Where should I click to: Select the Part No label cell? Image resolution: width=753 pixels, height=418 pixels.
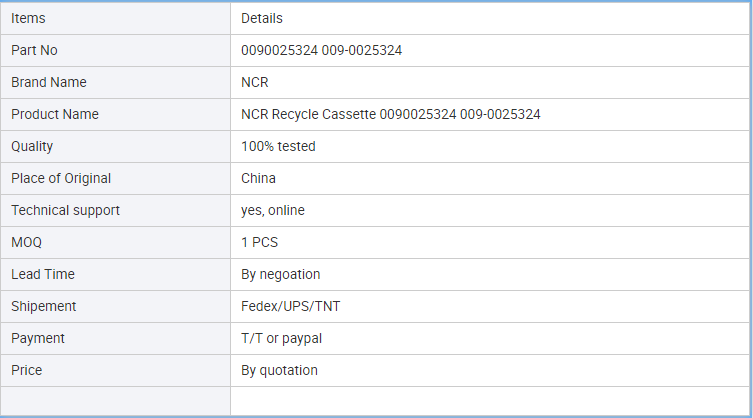tap(115, 50)
